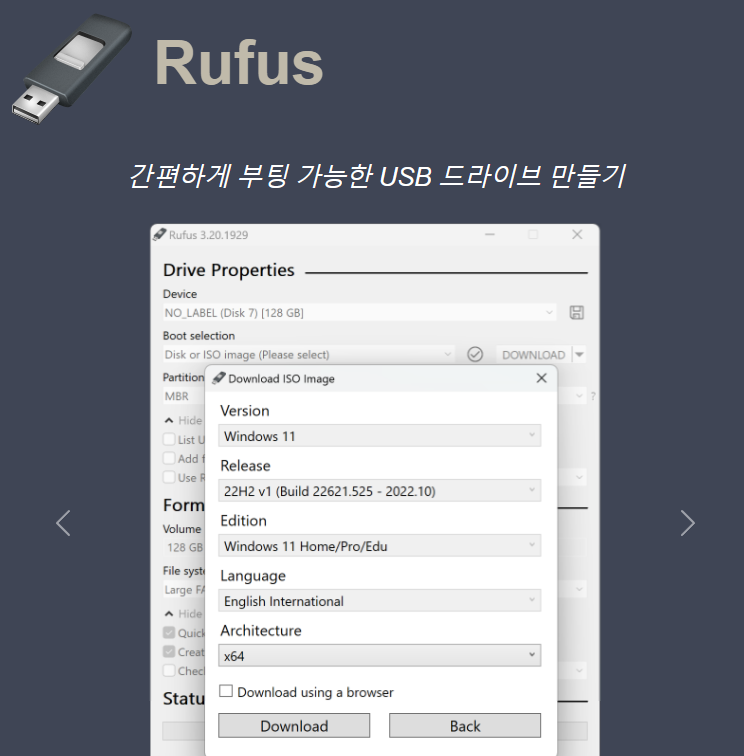Screen dimensions: 744x756
Task: Toggle the Use Rufus MBR checkbox
Action: click(x=169, y=477)
